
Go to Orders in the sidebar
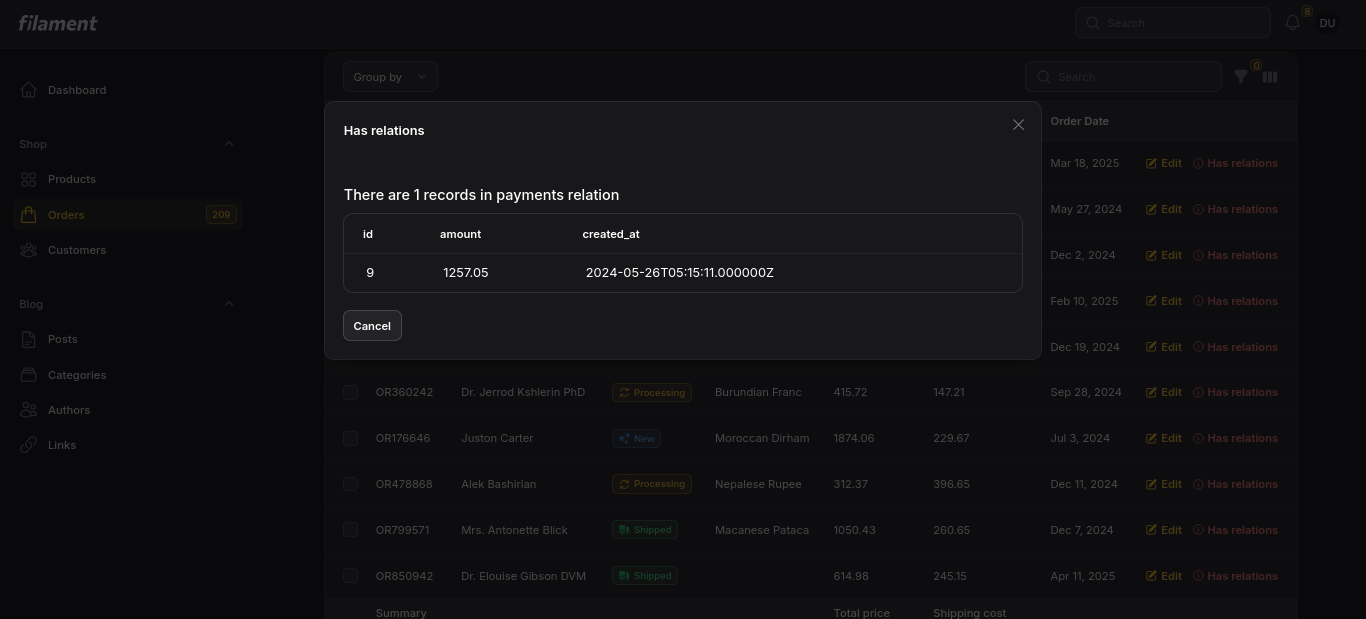tap(66, 215)
